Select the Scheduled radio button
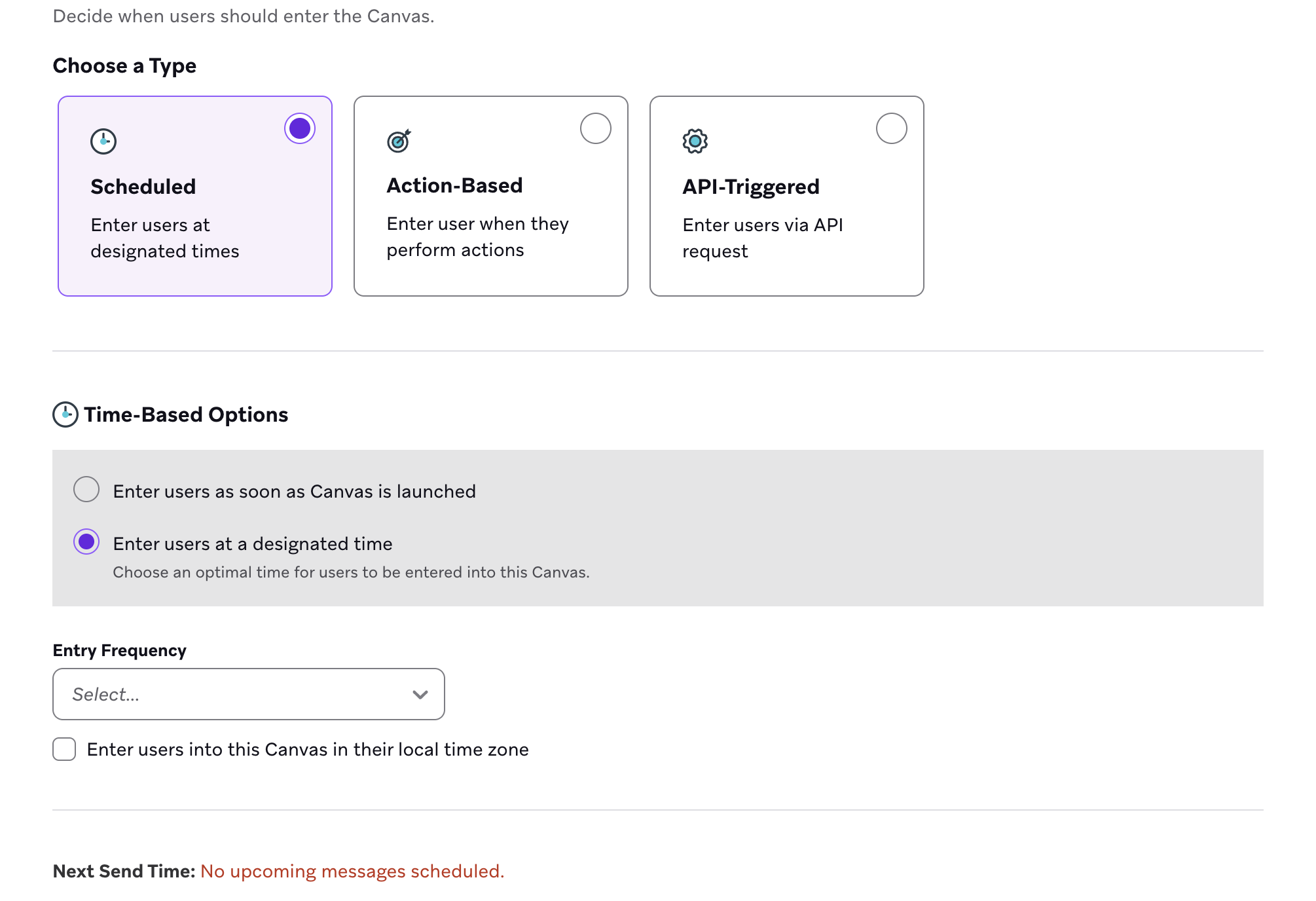 tap(300, 128)
